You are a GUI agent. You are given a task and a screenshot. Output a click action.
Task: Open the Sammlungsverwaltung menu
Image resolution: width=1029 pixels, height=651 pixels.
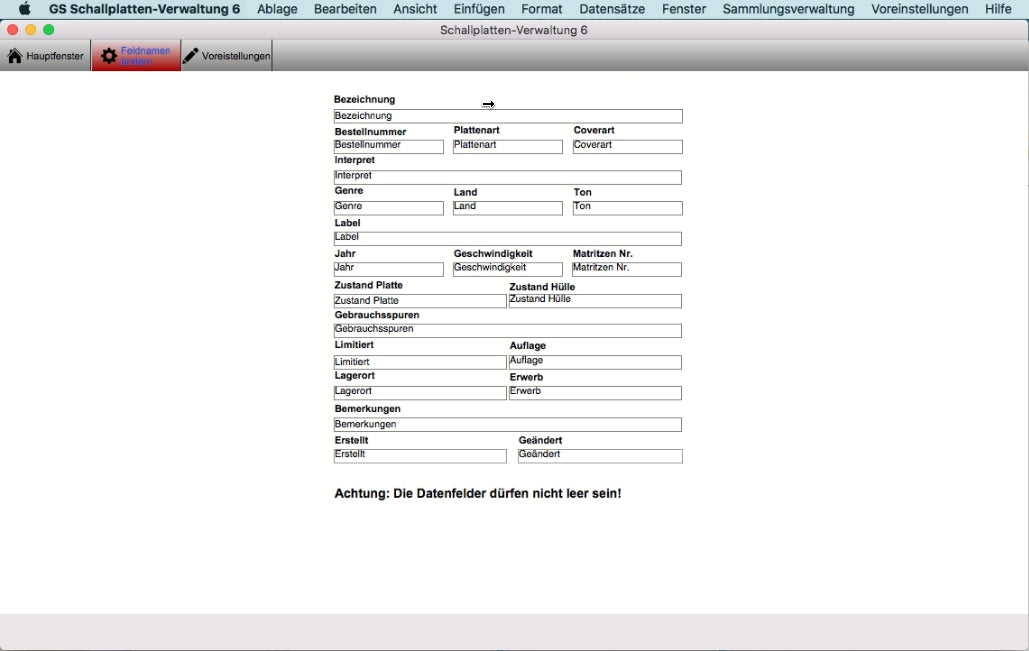[x=788, y=9]
